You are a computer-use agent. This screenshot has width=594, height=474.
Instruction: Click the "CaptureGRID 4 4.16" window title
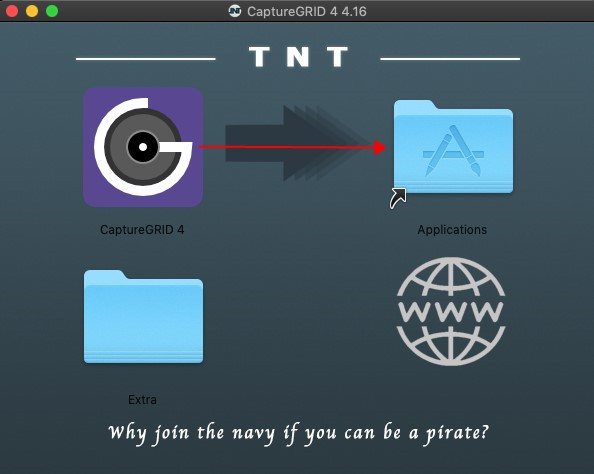[x=307, y=11]
